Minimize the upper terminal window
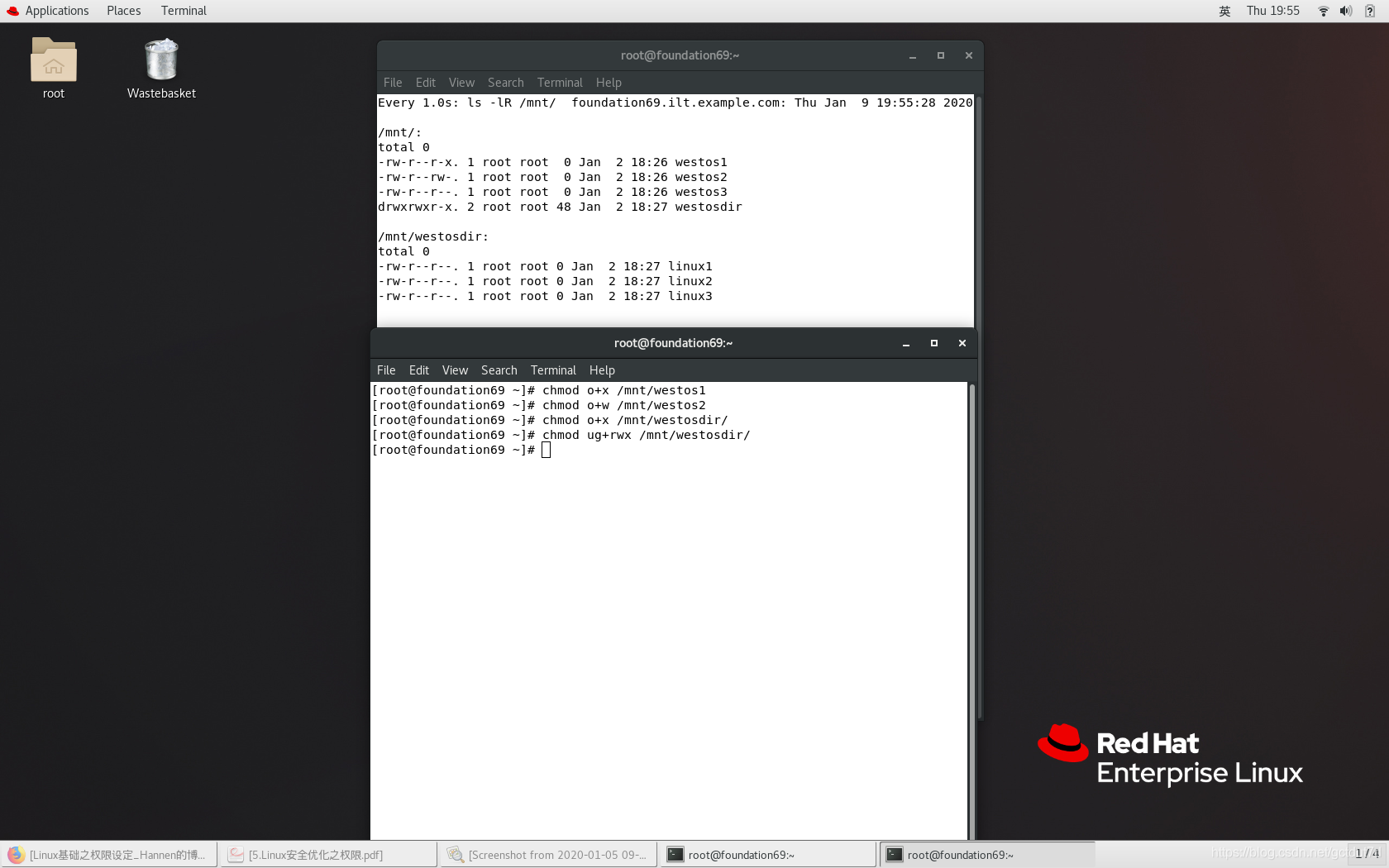 913,56
